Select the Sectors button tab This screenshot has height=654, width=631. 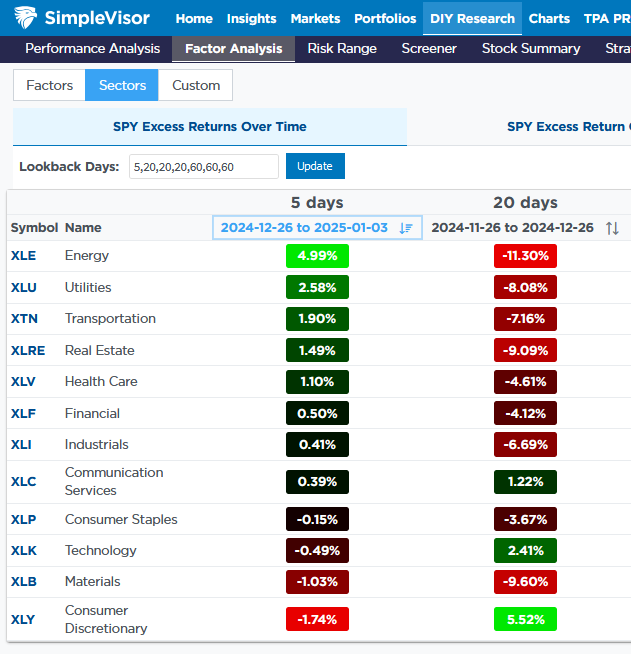coord(122,85)
